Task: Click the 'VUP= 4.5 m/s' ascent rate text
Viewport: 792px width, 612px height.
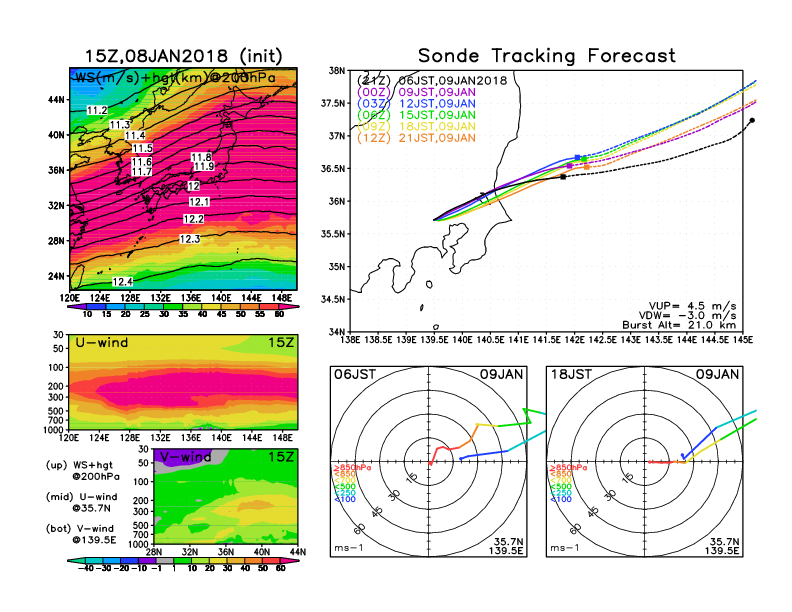Action: (692, 306)
